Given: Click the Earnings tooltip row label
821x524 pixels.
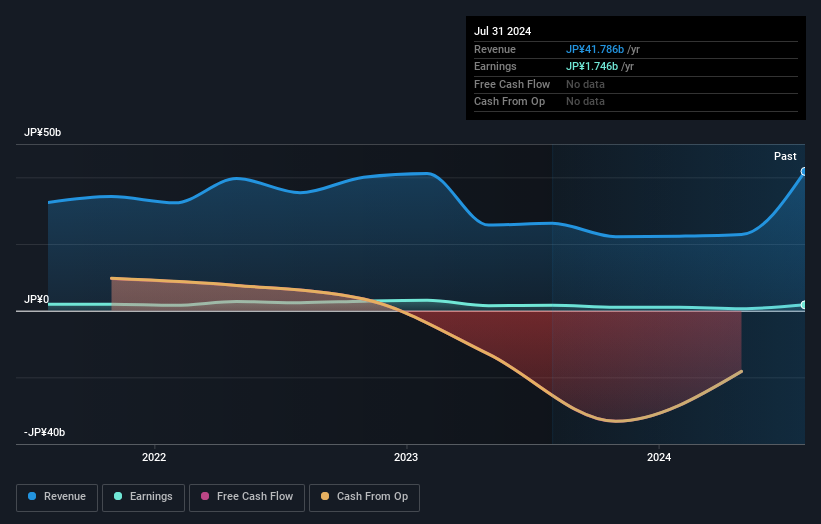Looking at the screenshot, I should (495, 66).
